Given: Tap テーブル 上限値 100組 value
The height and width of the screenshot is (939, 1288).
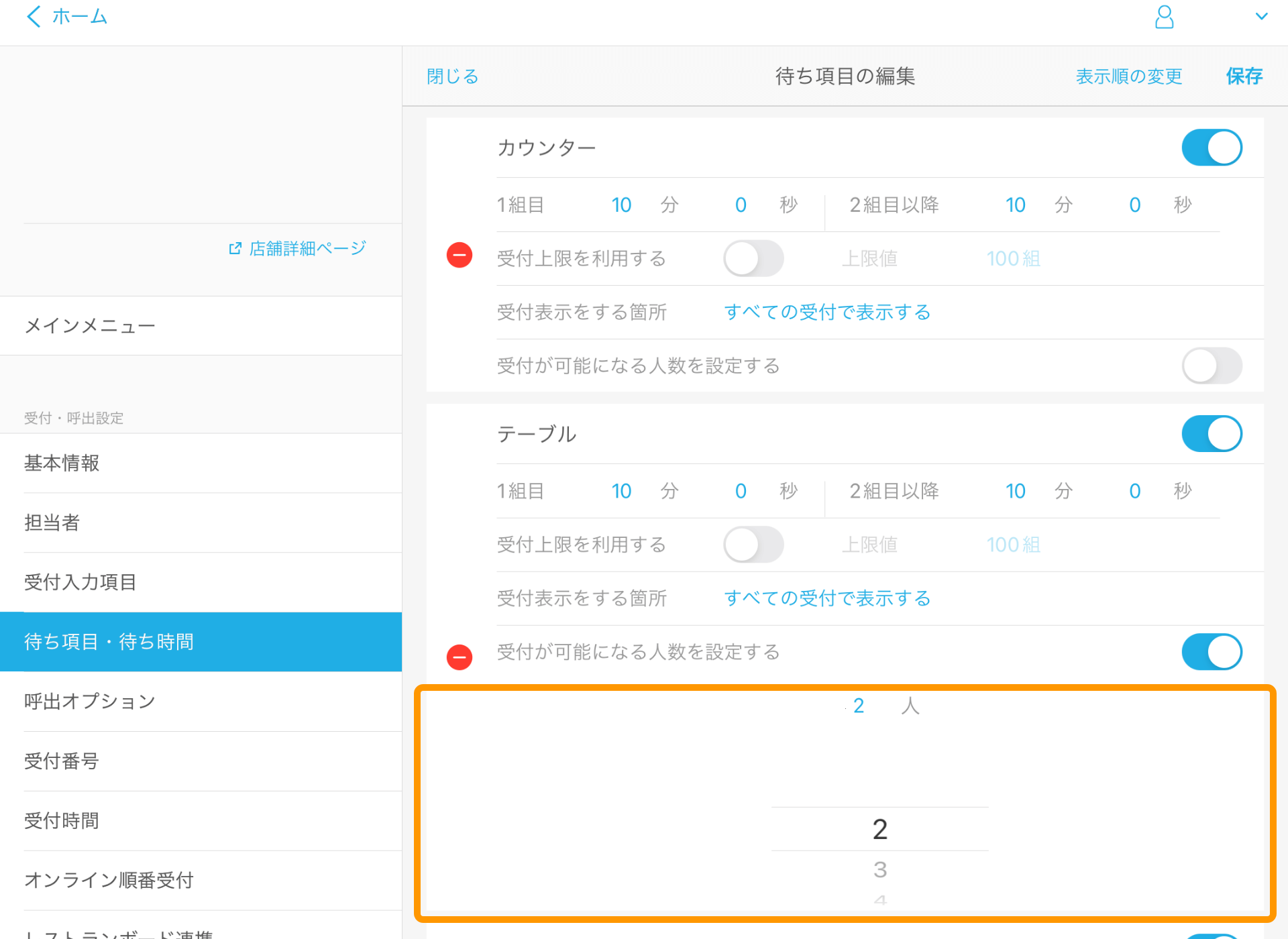Looking at the screenshot, I should tap(1013, 545).
